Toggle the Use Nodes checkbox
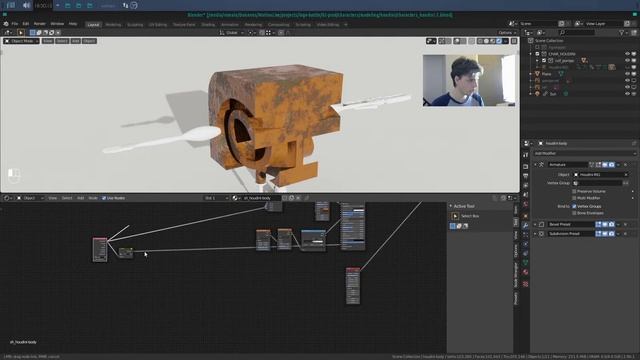640x360 pixels. (104, 198)
